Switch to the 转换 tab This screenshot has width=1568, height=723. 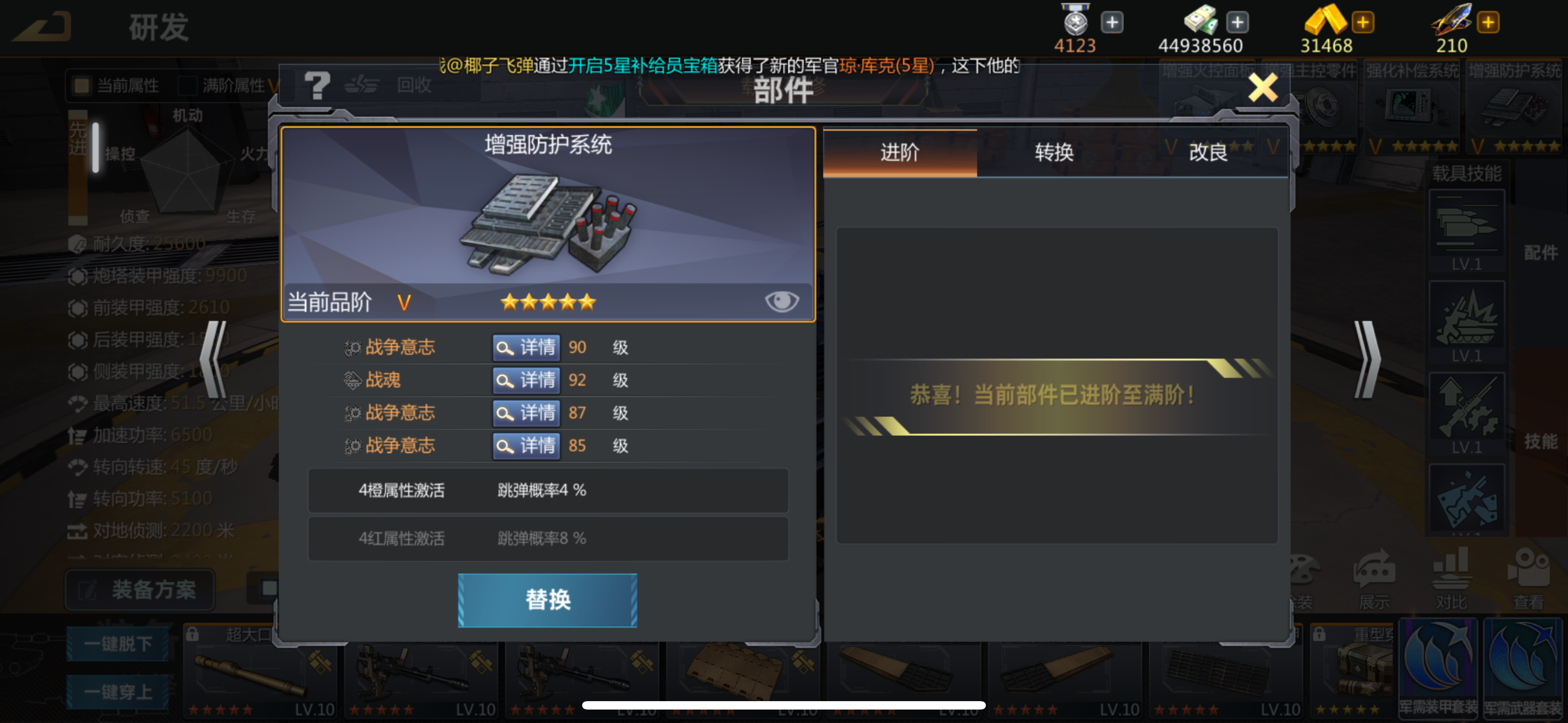coord(1054,152)
